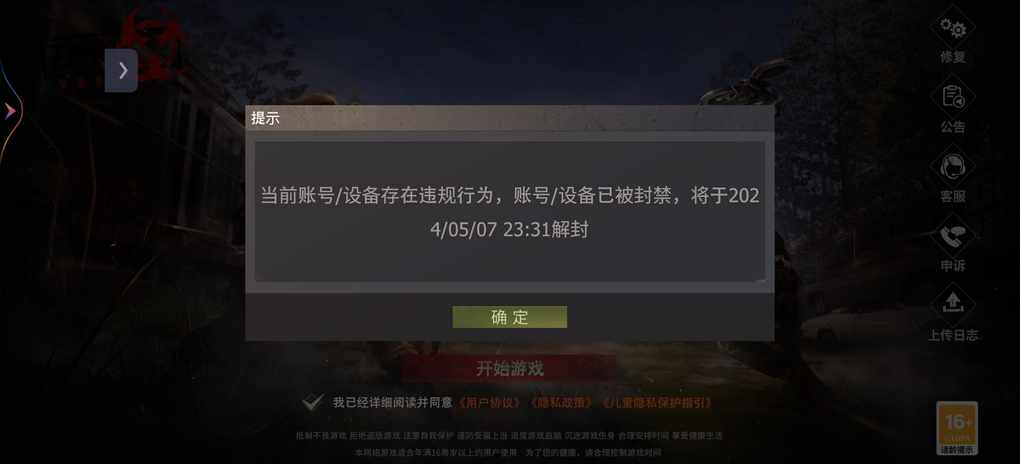The width and height of the screenshot is (1020, 464).
Task: Expand side panel with the gray chevron button
Action: coord(122,70)
